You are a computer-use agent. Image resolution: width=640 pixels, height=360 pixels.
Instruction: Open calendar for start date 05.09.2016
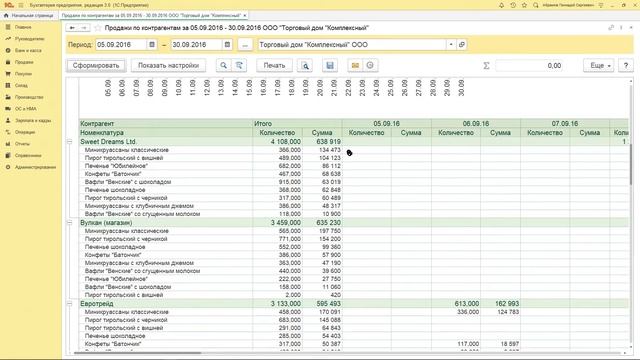(152, 44)
